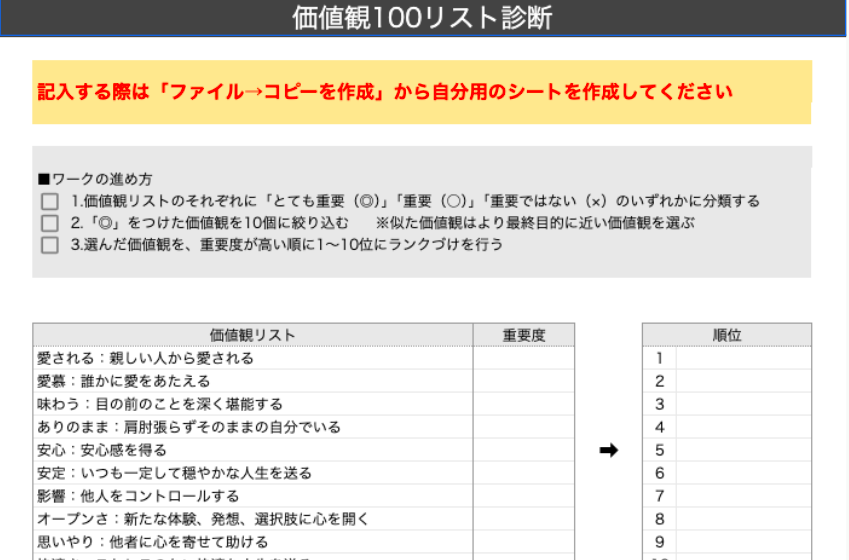
Task: Select the 価値観100リスト診断 title bar cell
Action: (423, 18)
